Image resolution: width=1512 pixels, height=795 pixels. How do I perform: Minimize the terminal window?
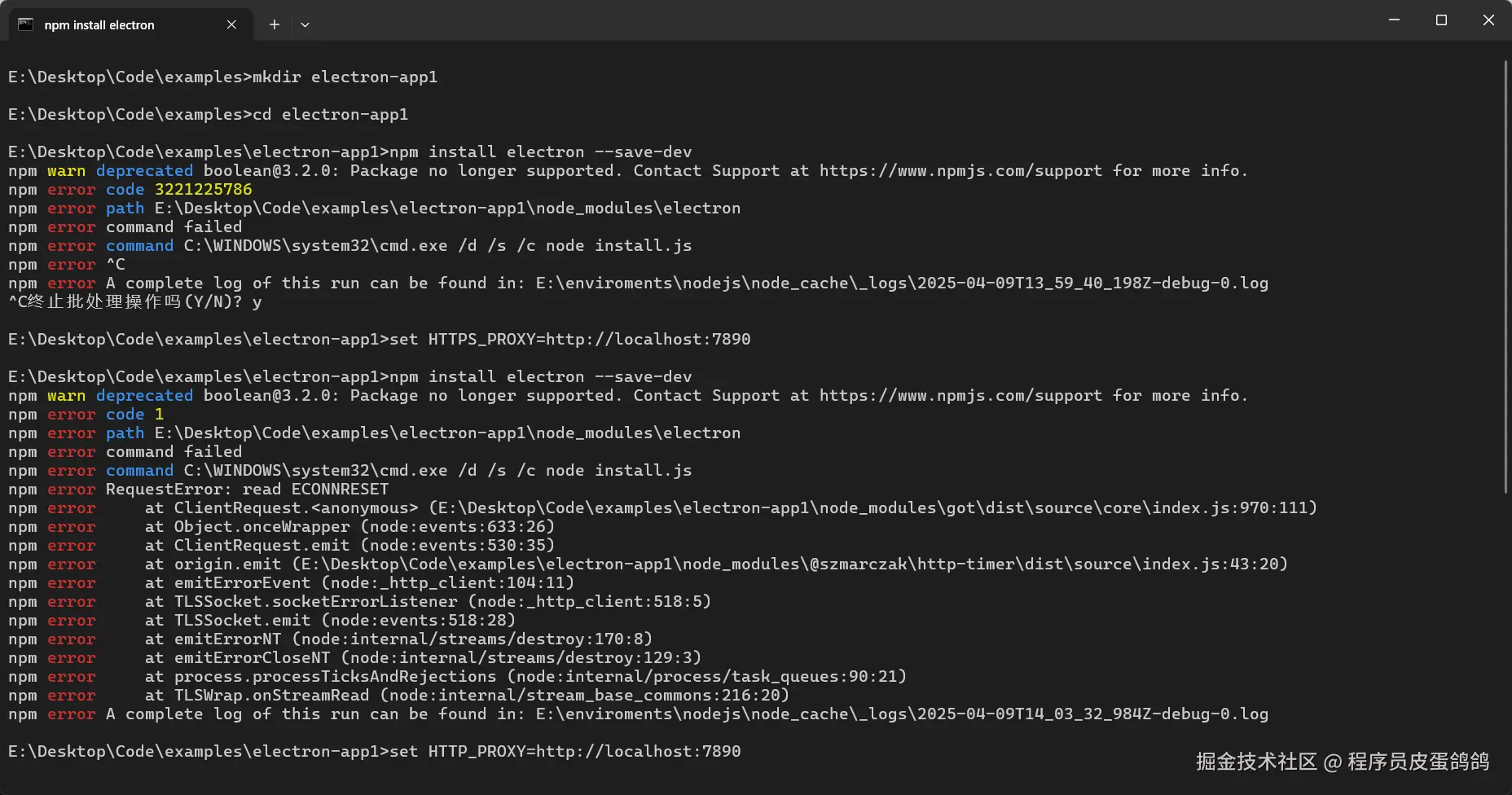tap(1394, 20)
